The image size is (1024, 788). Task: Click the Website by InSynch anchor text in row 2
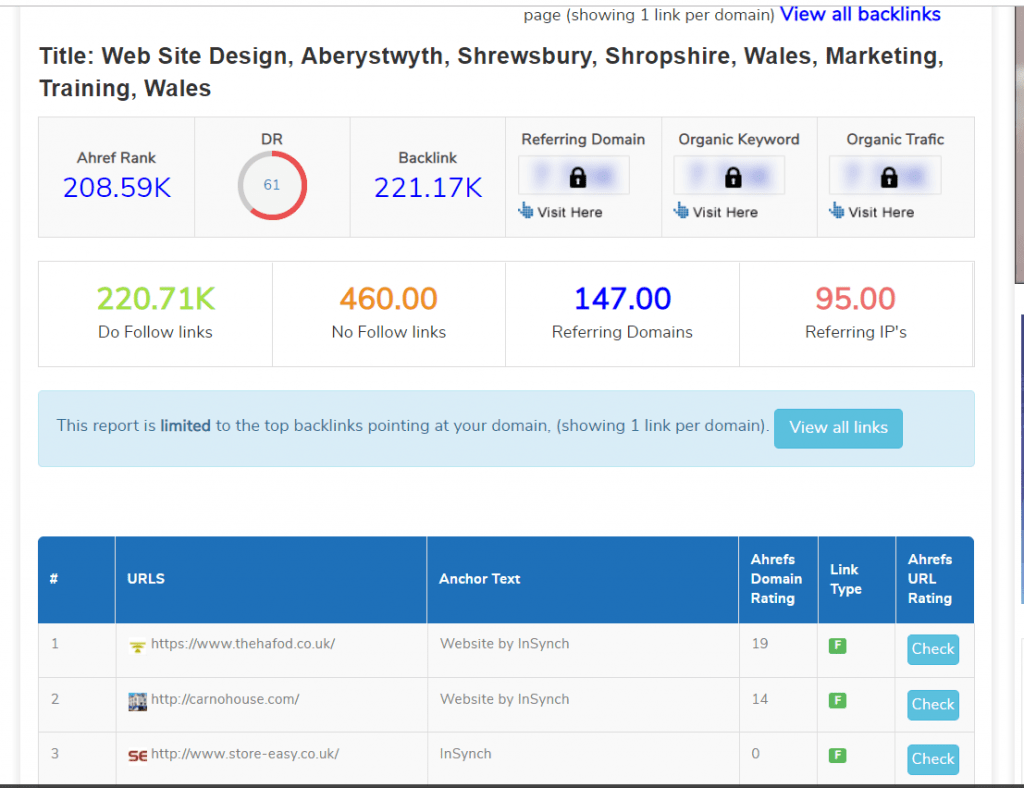tap(505, 699)
